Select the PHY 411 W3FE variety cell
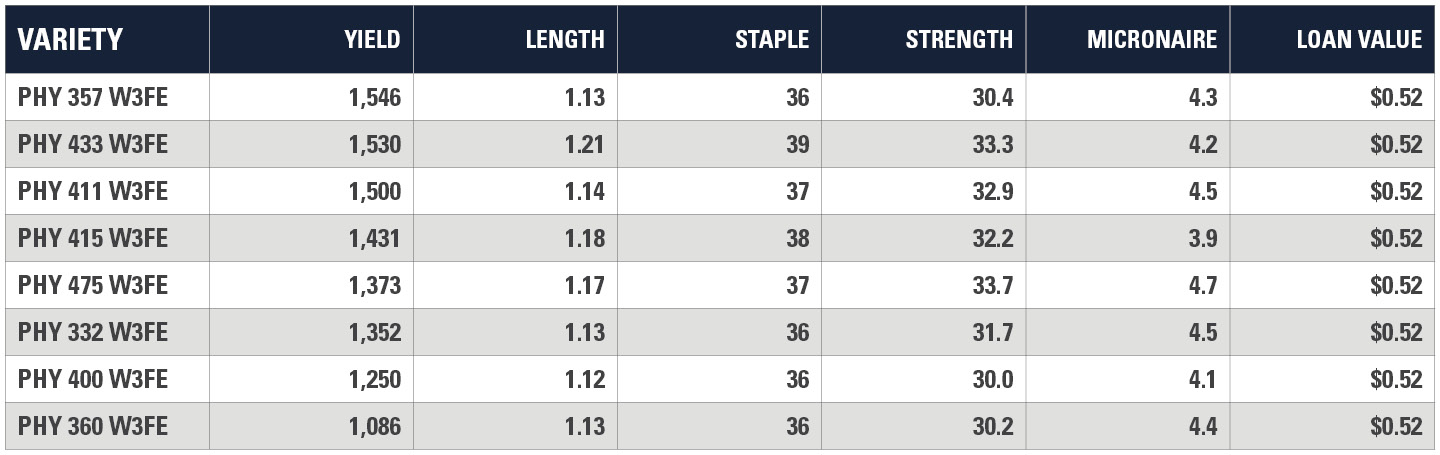 pos(93,191)
